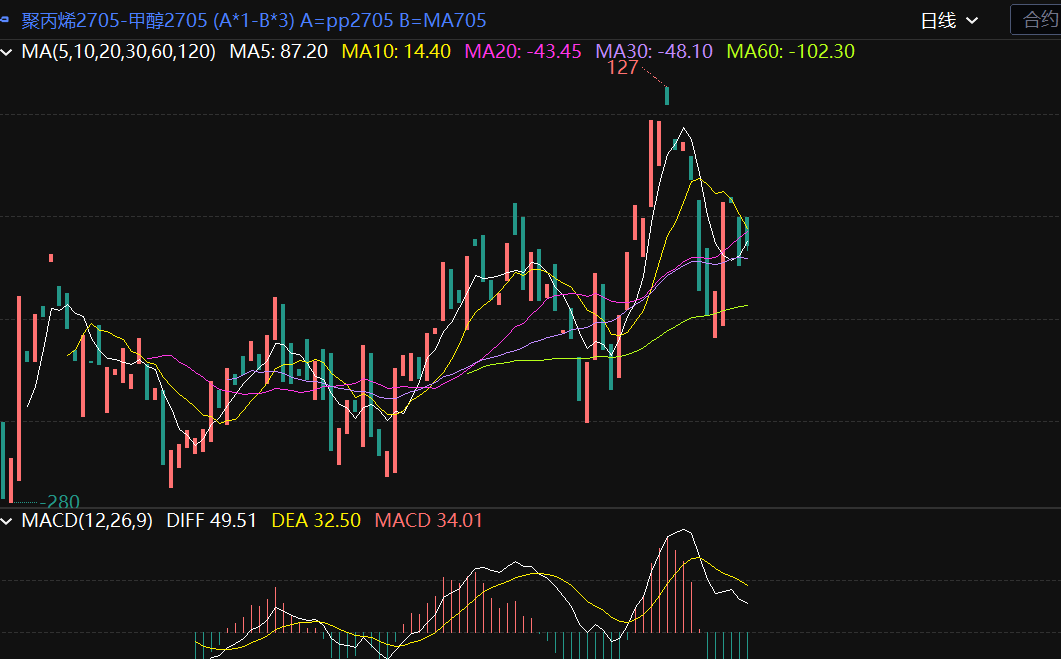The height and width of the screenshot is (659, 1061).
Task: Collapse the MACD indicator chevron
Action: [7, 521]
